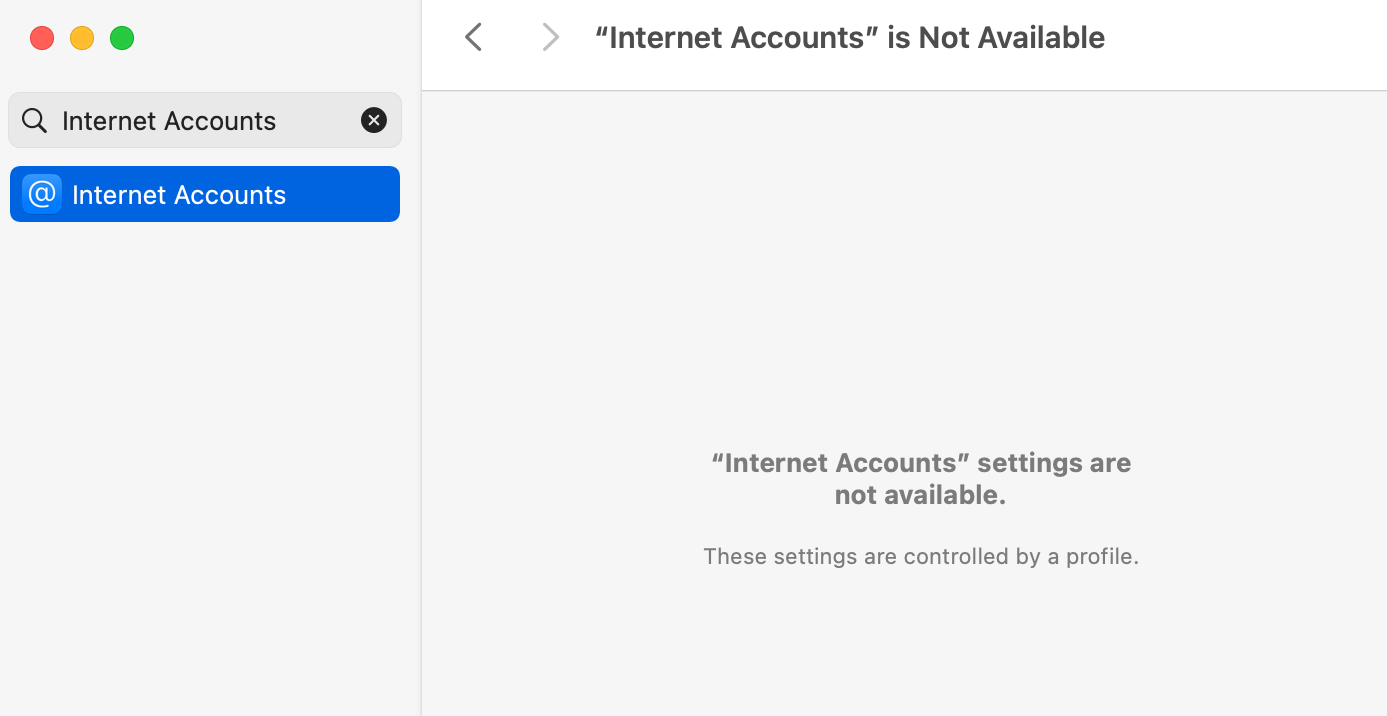Click the "Internet Accounts" is Not Available title
Image resolution: width=1387 pixels, height=716 pixels.
pyautogui.click(x=850, y=38)
